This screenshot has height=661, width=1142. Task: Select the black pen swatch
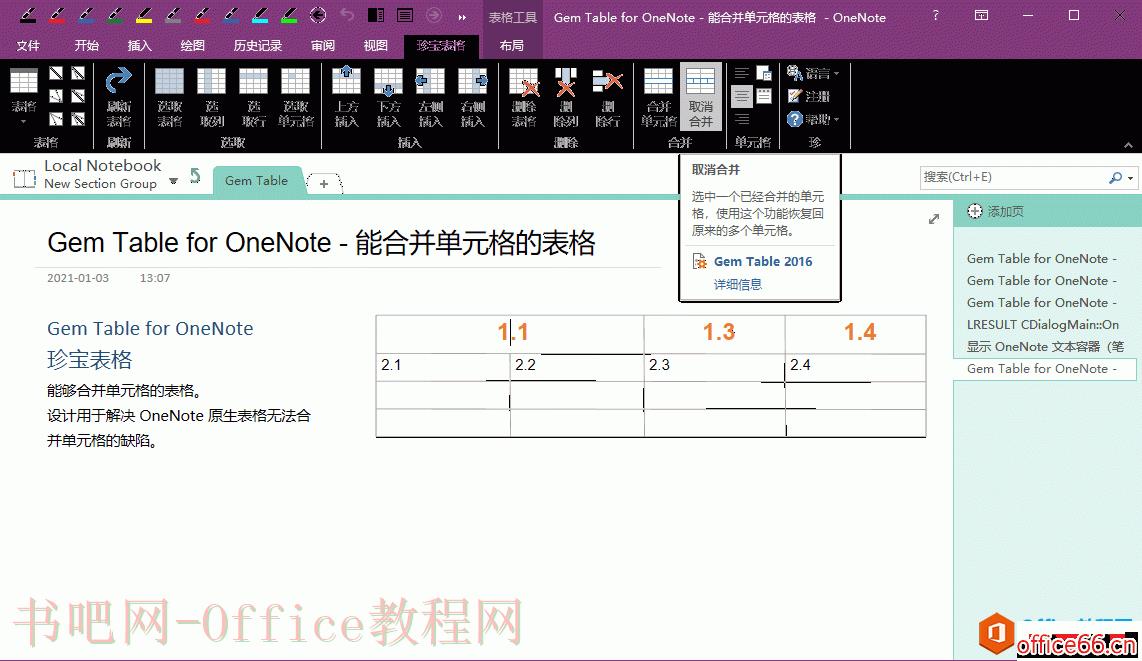point(28,15)
